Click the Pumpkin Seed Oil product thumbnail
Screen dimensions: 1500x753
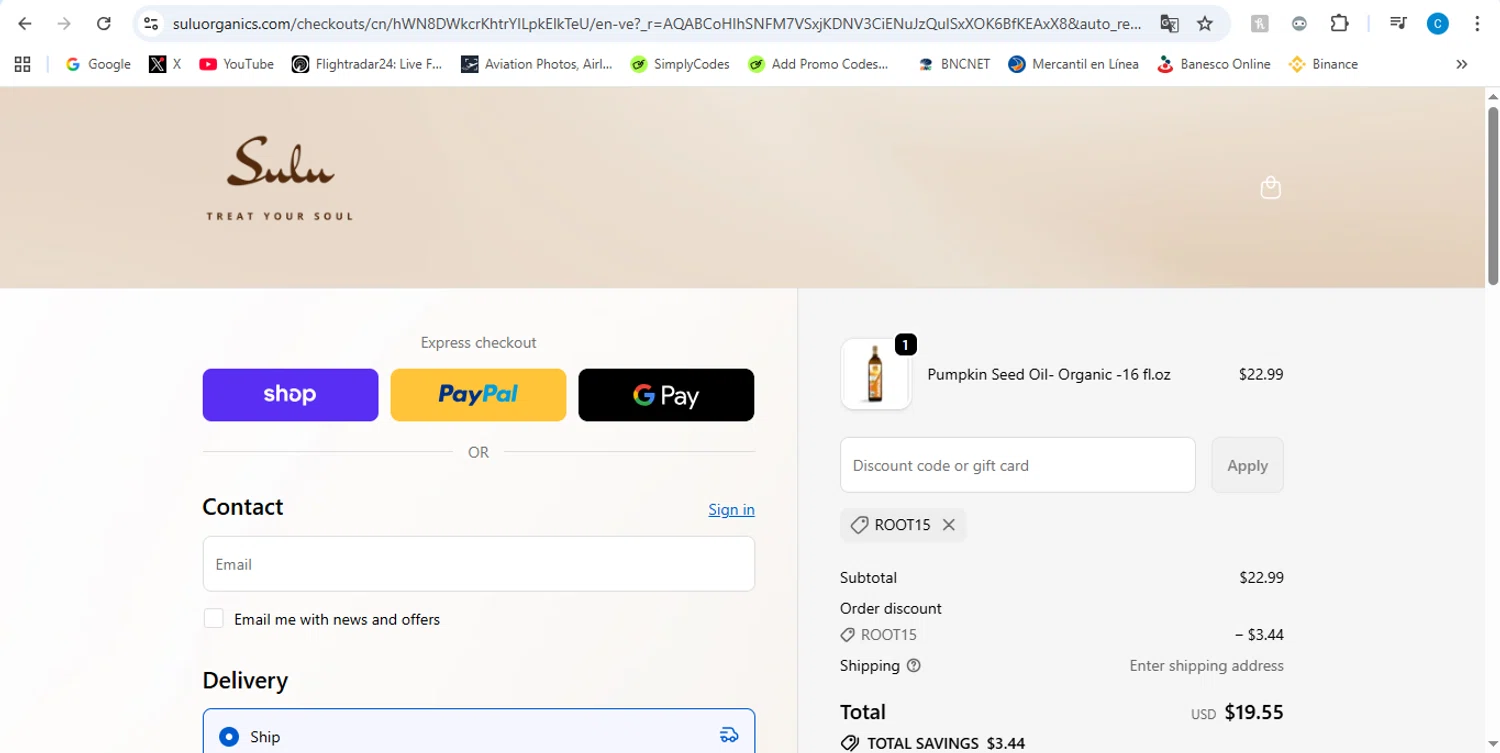pyautogui.click(x=876, y=374)
